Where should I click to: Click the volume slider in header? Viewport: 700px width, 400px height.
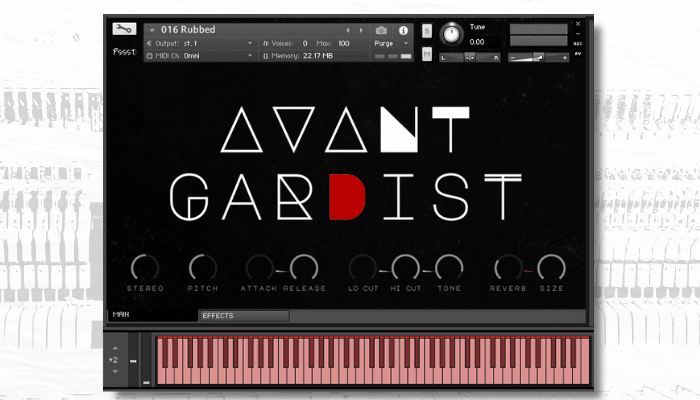click(x=538, y=58)
